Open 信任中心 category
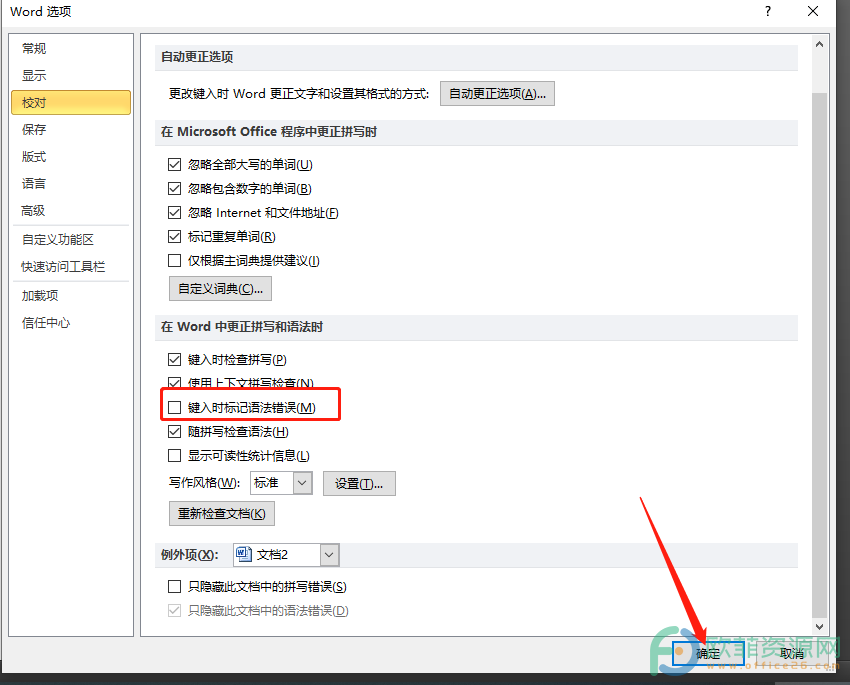The width and height of the screenshot is (850, 685). 46,323
